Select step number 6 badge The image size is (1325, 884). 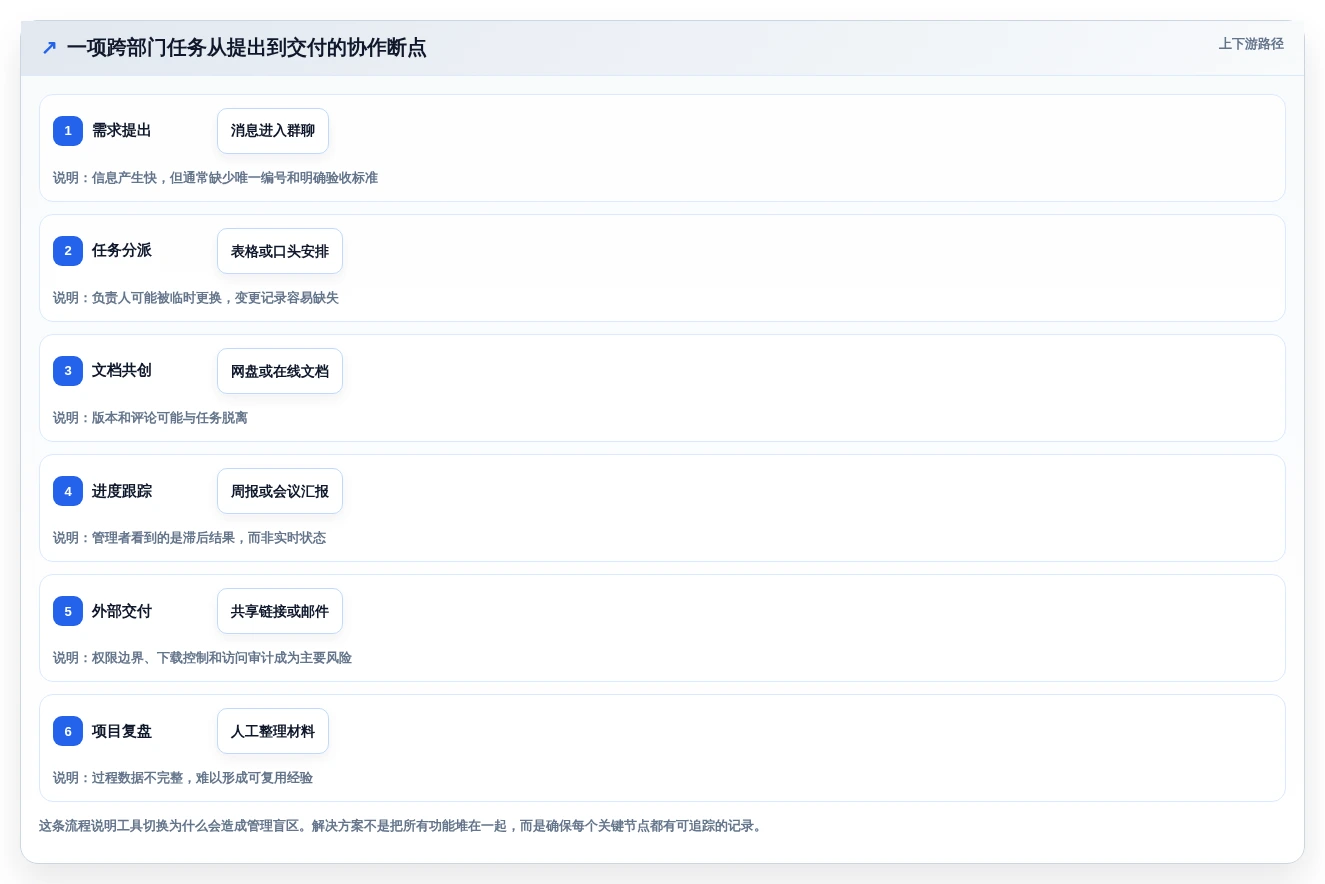68,731
